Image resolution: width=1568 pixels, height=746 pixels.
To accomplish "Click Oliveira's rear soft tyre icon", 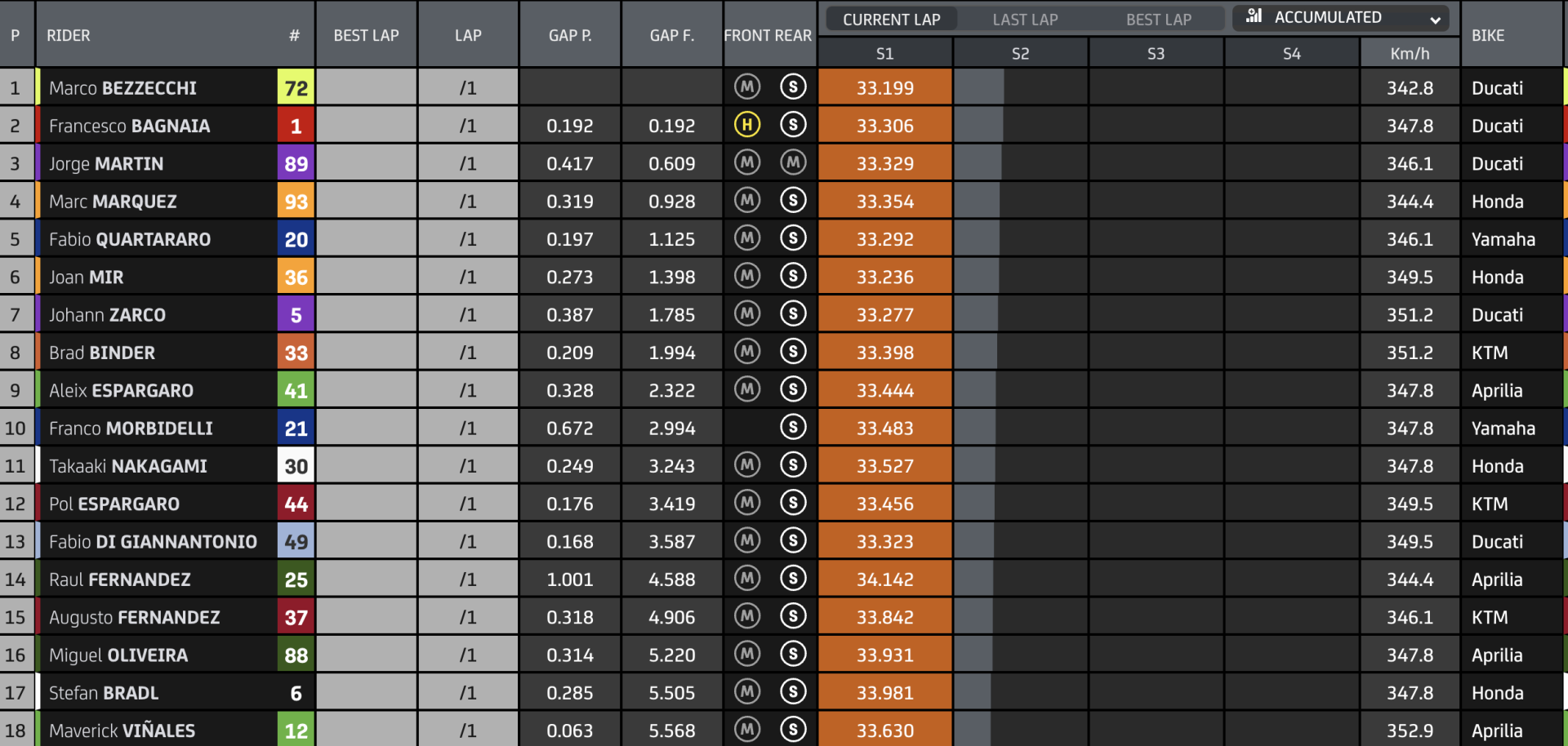I will tap(793, 654).
